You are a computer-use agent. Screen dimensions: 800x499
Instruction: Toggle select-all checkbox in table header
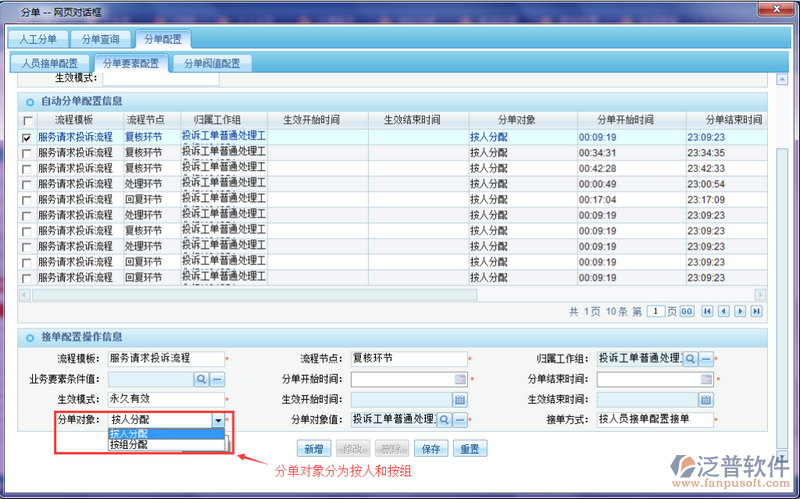[x=26, y=120]
